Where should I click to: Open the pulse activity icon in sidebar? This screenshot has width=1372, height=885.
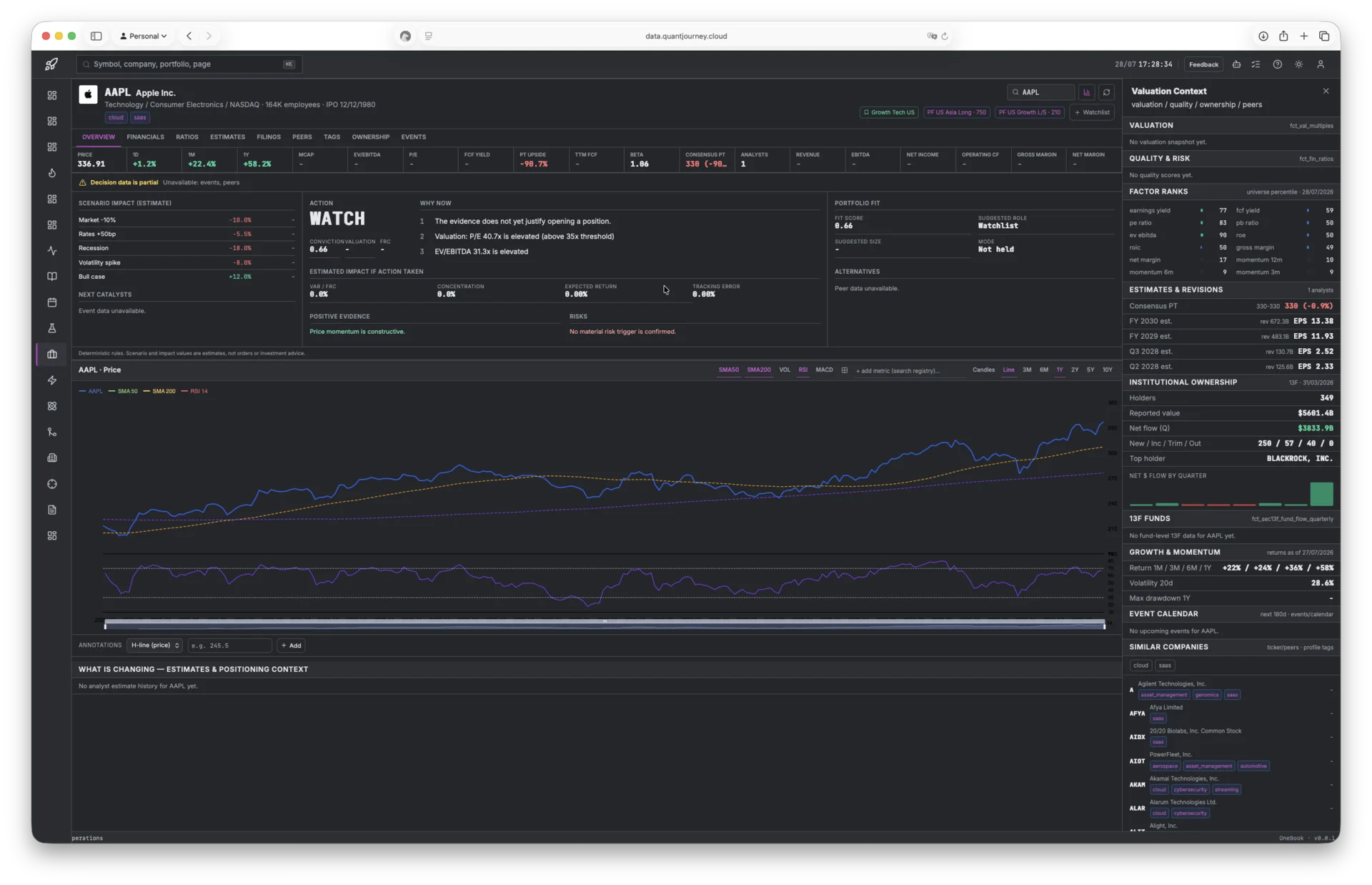coord(52,251)
